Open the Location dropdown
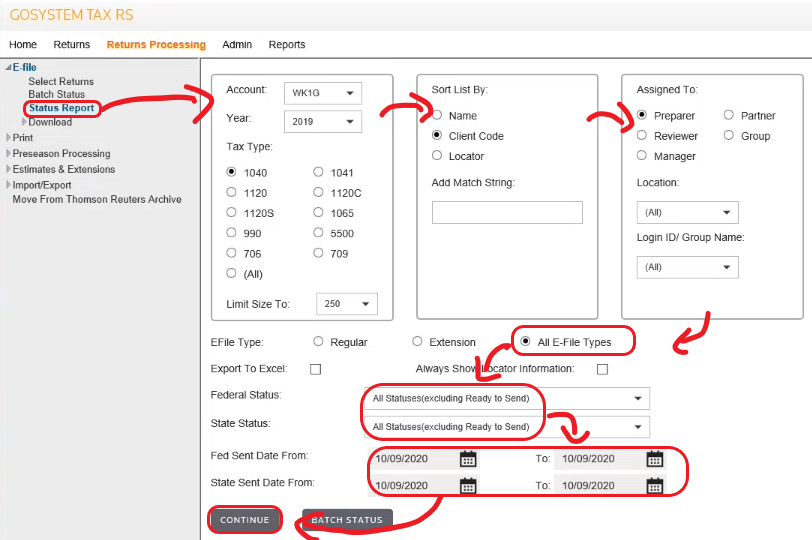This screenshot has width=812, height=540. coord(687,213)
